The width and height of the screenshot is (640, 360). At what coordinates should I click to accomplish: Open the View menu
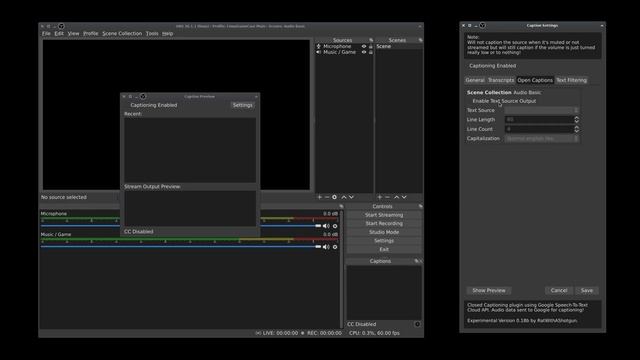(x=73, y=33)
